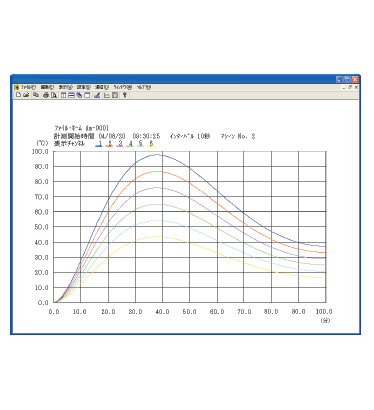Image resolution: width=374 pixels, height=410 pixels.
Task: Select the vertical tile window icon
Action: click(x=63, y=95)
